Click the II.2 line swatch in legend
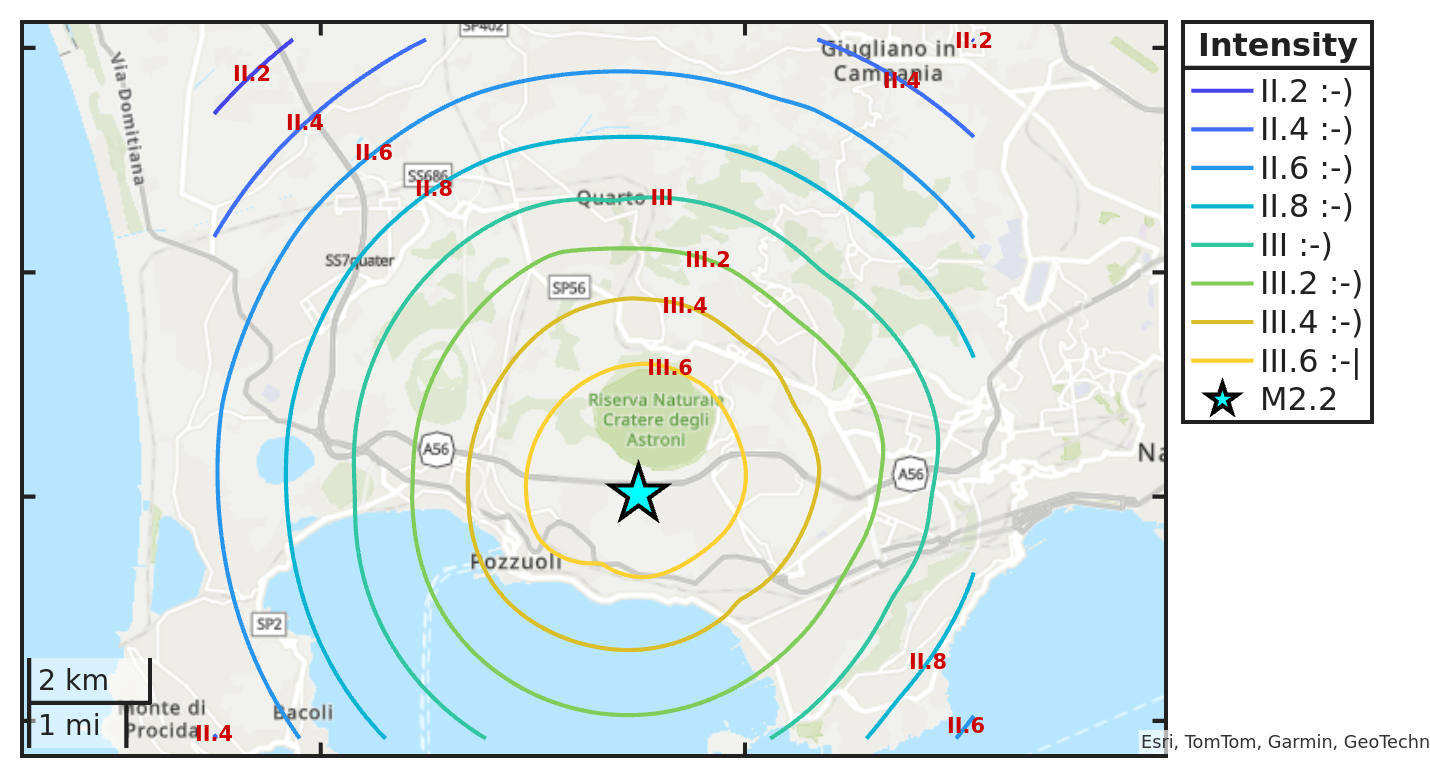 pos(1222,91)
